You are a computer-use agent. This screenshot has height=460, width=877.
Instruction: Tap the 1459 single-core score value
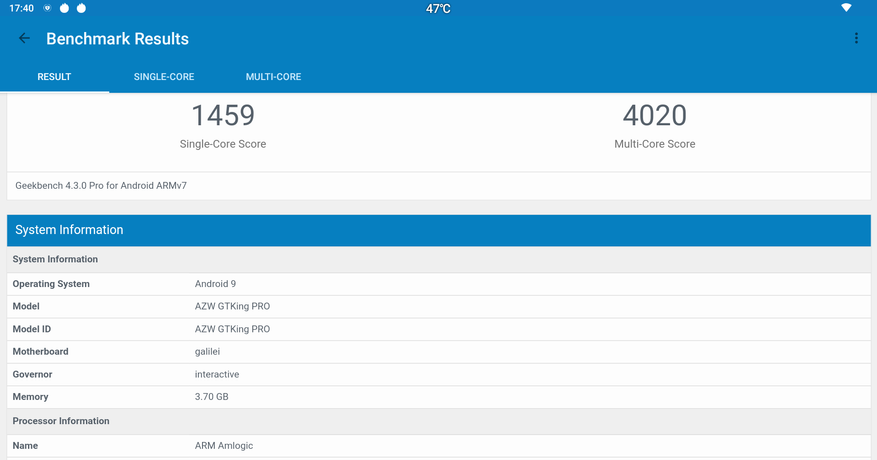[x=223, y=115]
